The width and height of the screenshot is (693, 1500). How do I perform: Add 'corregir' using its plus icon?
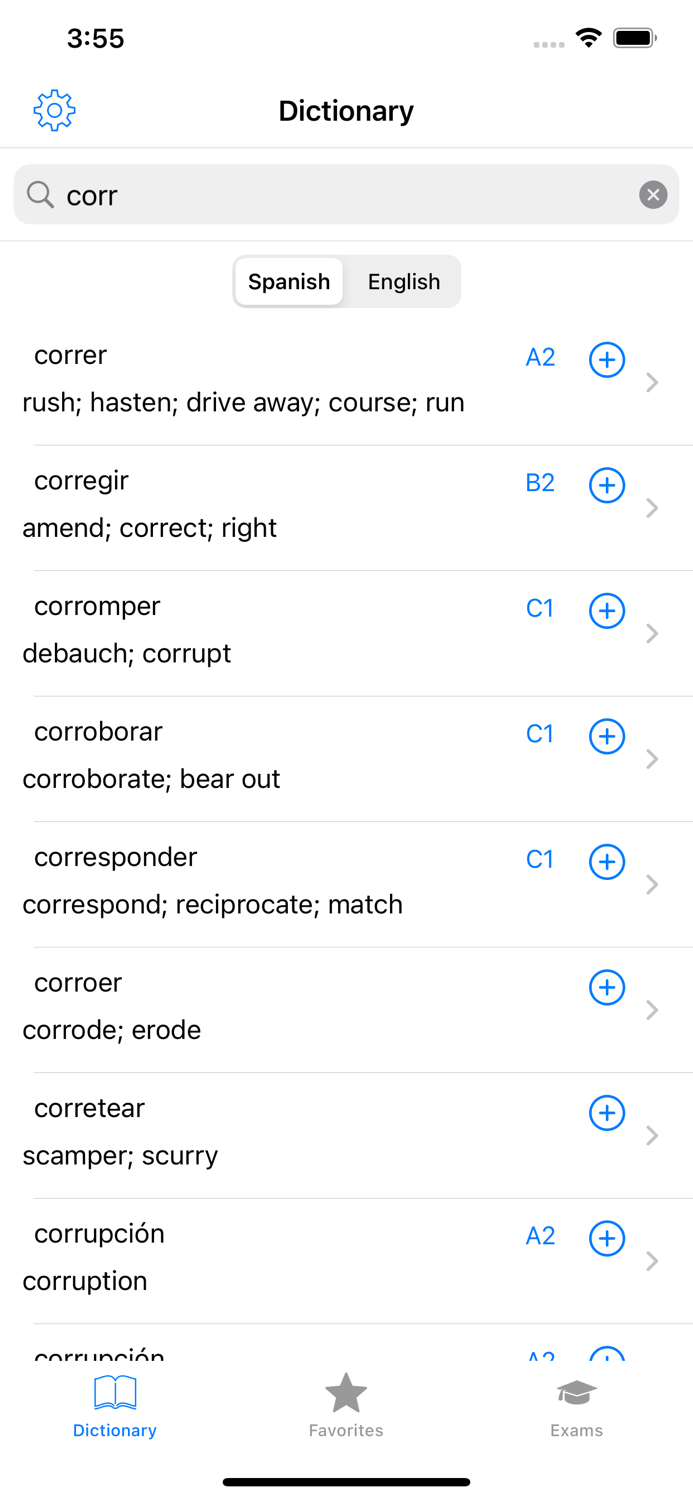click(606, 485)
